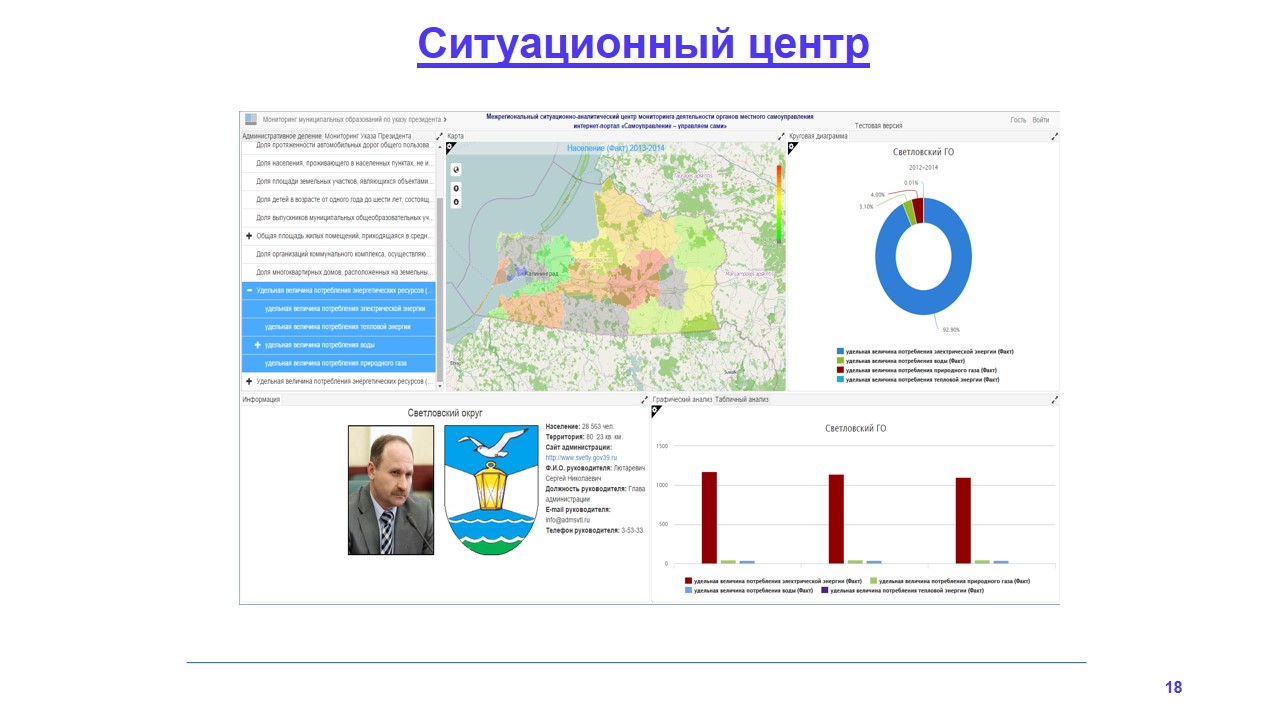The image size is (1280, 720).
Task: Select 'удельная величина потребления природного газа' tree row
Action: point(339,363)
